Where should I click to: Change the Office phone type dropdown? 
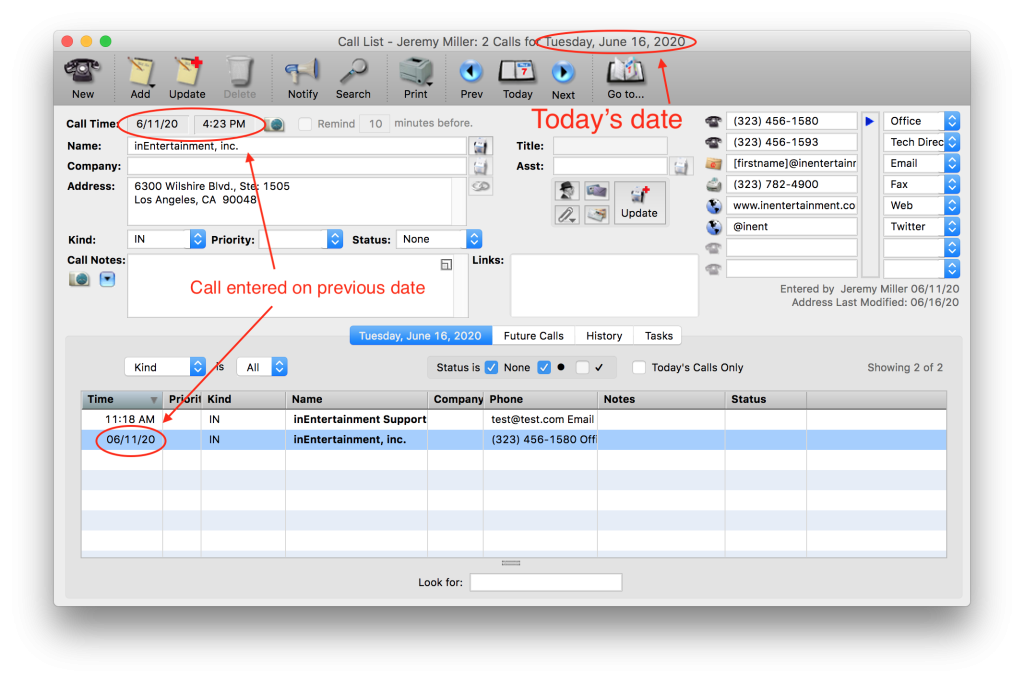tap(921, 121)
